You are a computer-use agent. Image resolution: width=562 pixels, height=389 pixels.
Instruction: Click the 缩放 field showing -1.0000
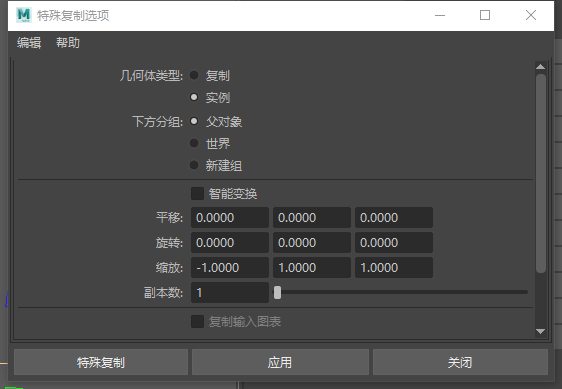click(230, 267)
